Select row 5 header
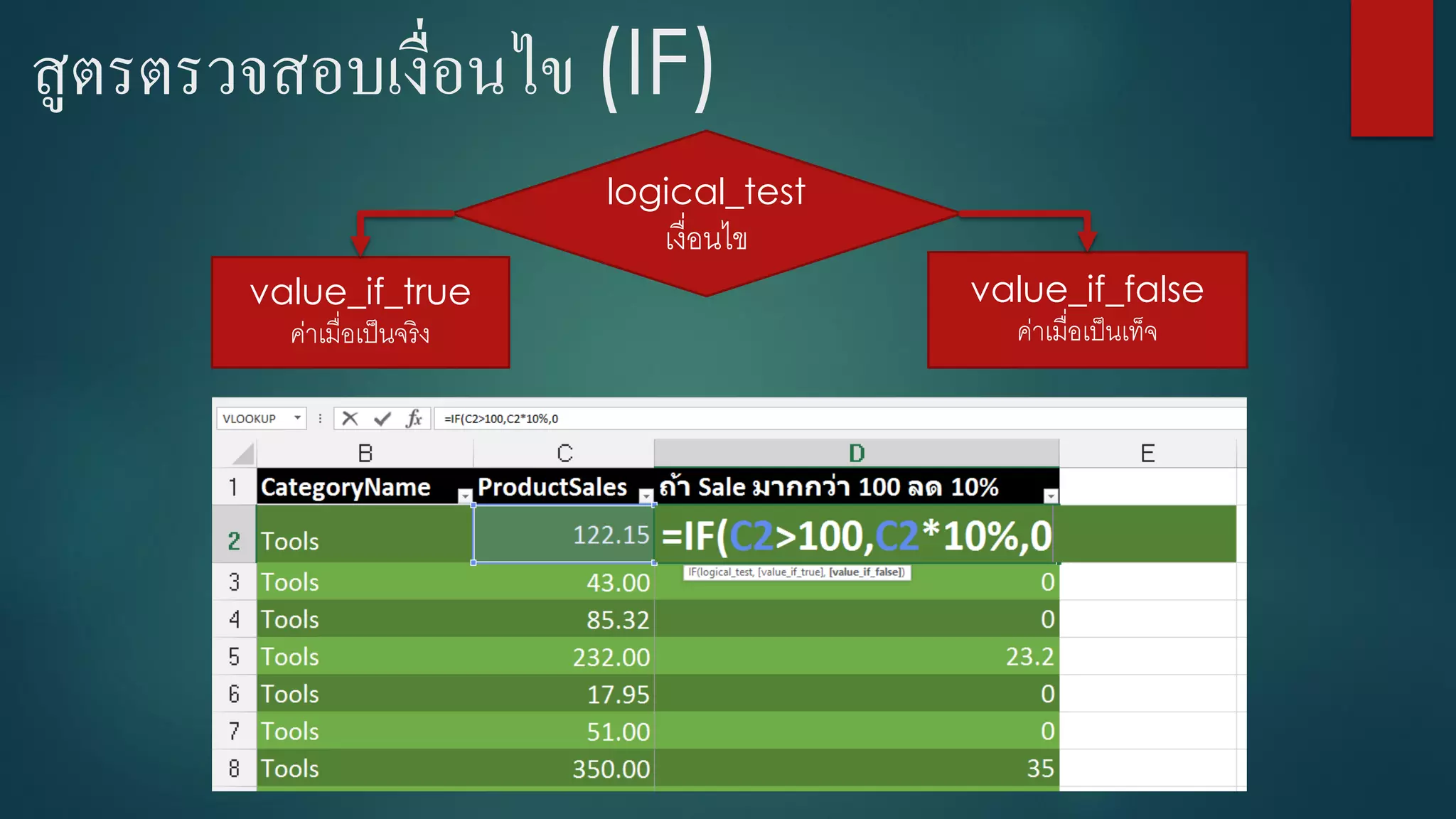This screenshot has width=1456, height=819. point(234,656)
